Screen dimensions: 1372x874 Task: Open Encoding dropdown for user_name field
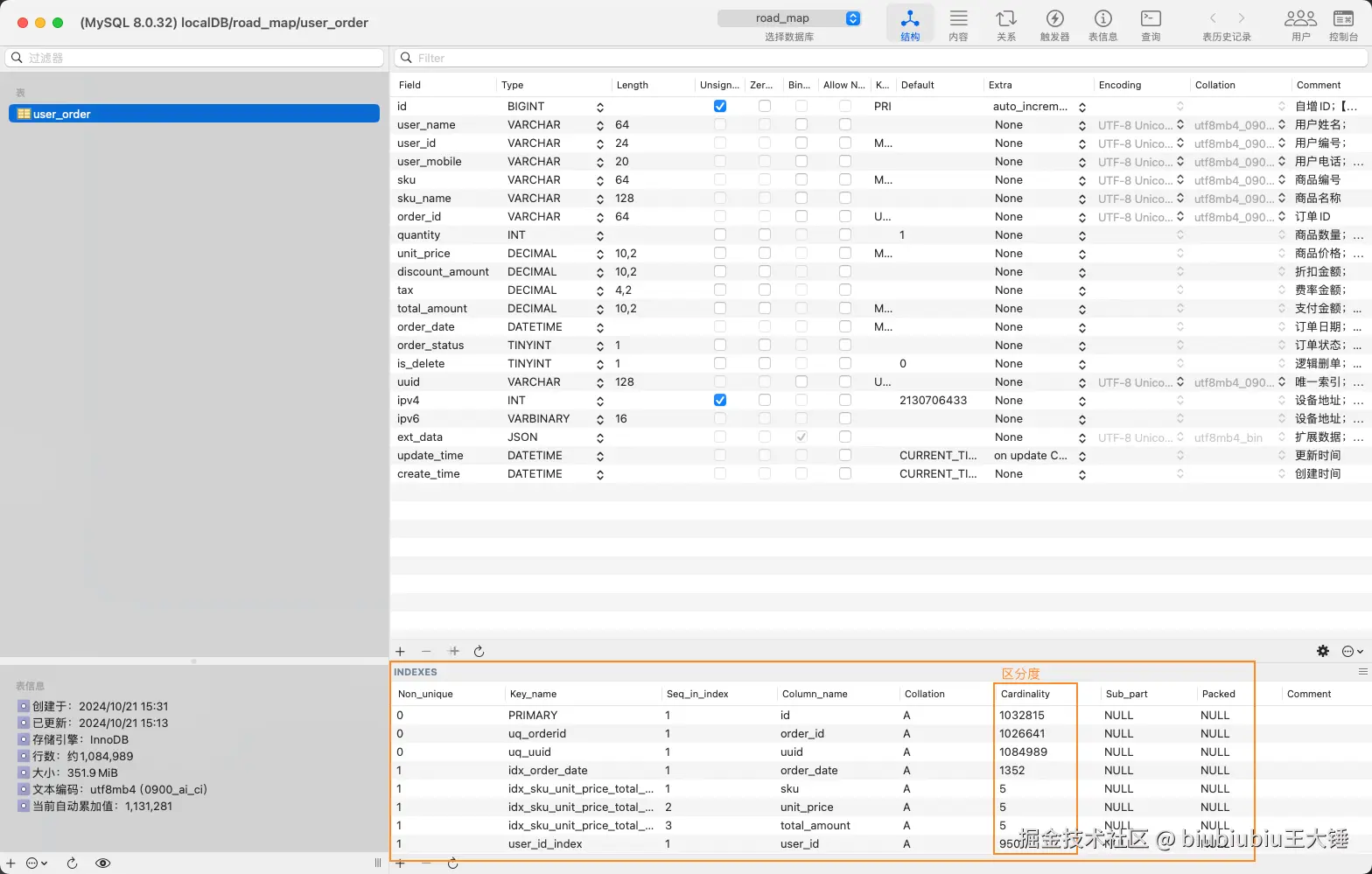1180,125
